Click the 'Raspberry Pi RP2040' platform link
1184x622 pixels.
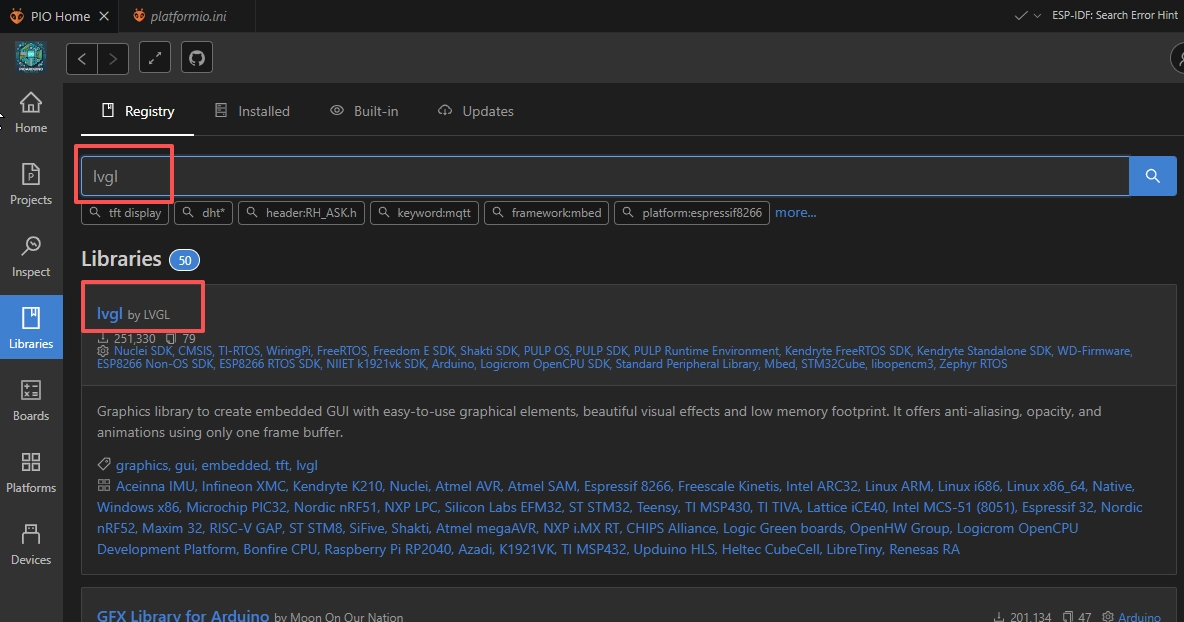387,550
